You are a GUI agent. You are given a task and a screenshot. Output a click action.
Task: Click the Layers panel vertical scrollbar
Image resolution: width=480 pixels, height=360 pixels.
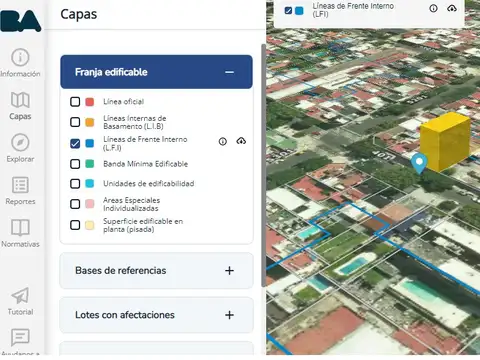pyautogui.click(x=263, y=165)
